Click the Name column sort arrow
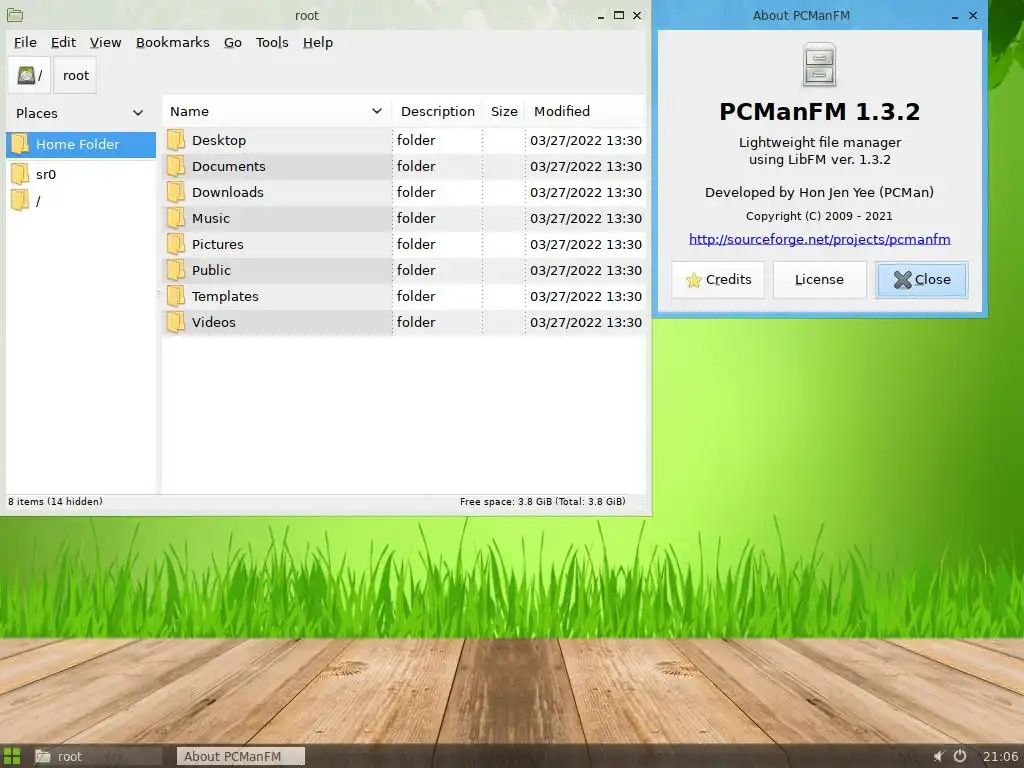This screenshot has height=768, width=1024. point(377,111)
